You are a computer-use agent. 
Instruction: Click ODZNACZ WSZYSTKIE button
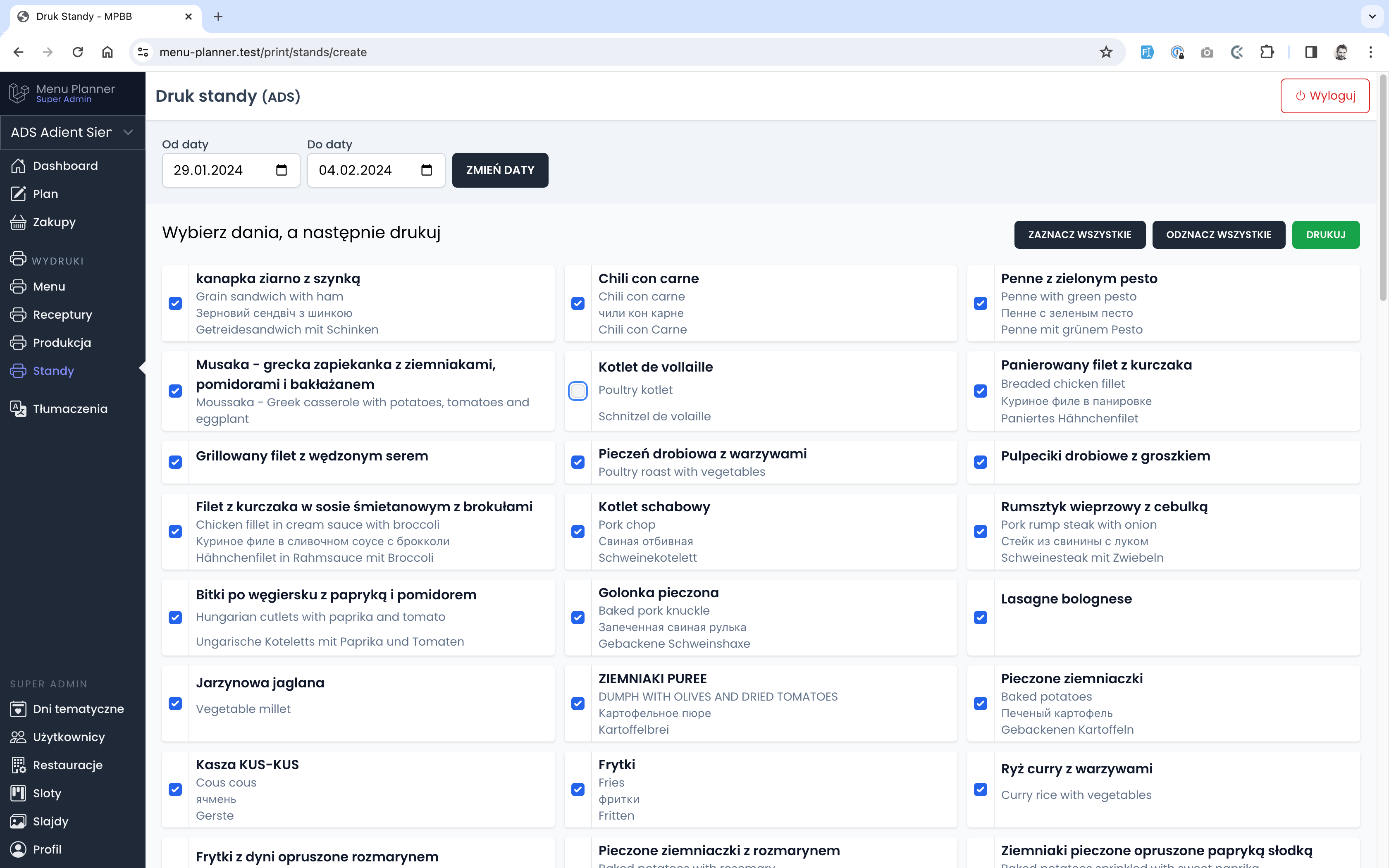pyautogui.click(x=1218, y=235)
